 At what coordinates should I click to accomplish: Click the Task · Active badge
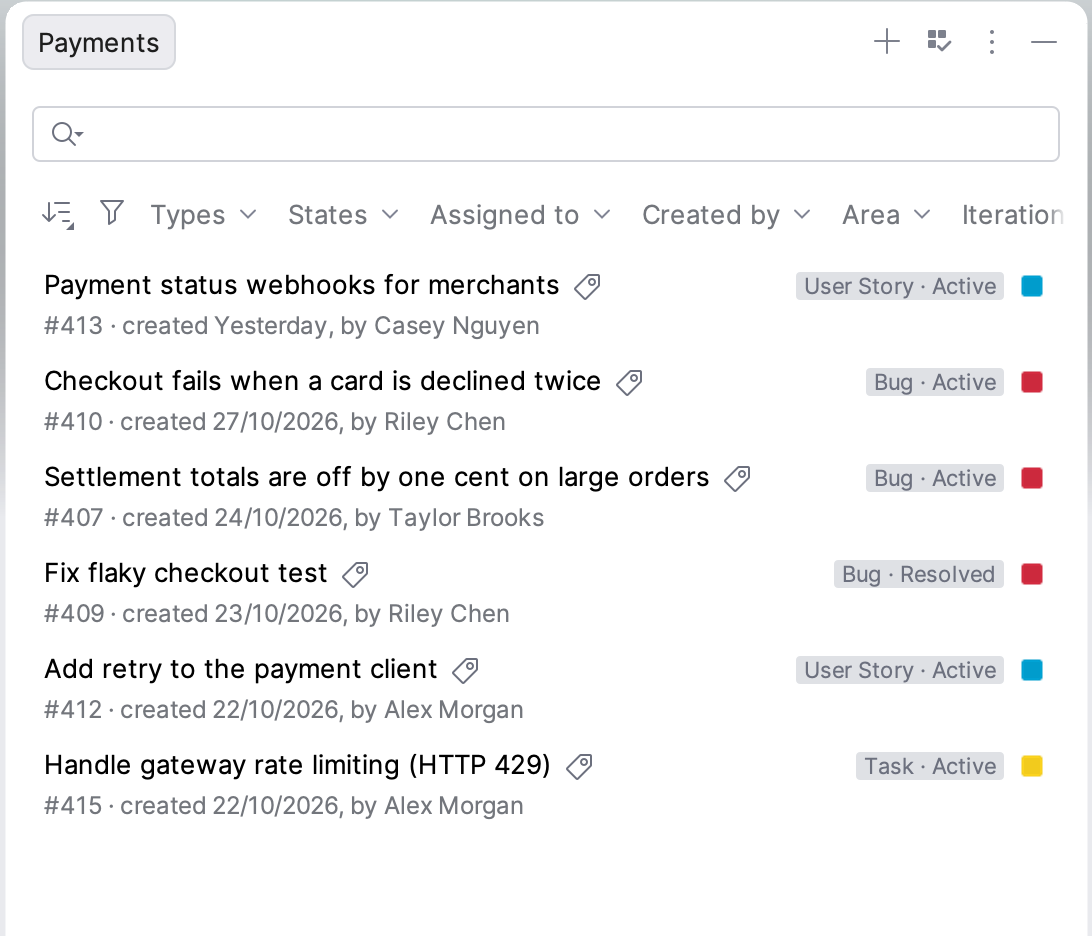coord(930,767)
